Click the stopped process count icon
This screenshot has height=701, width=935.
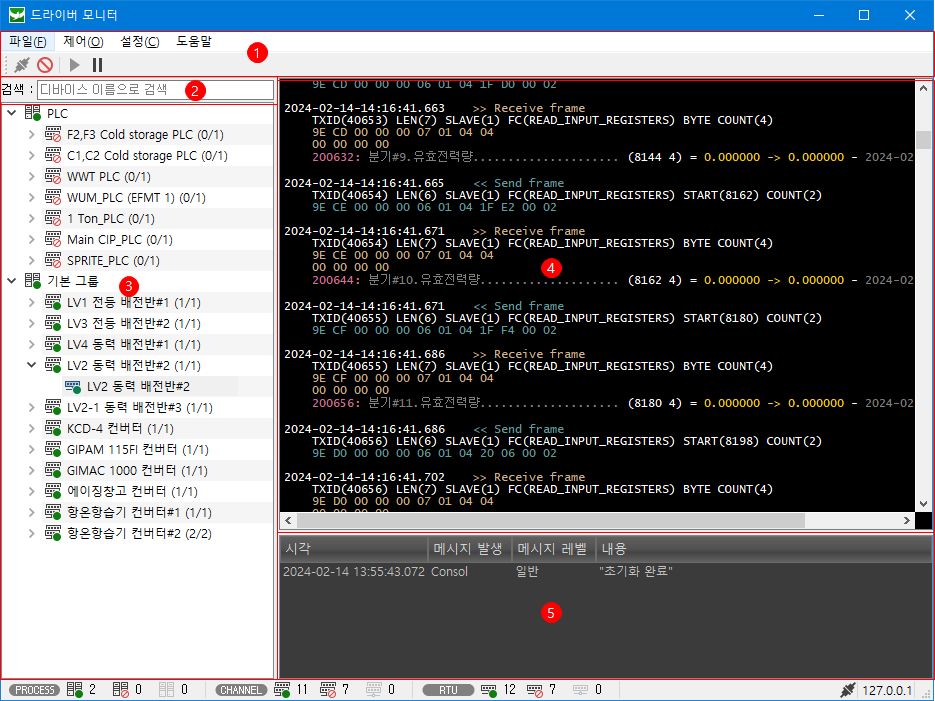(x=120, y=690)
